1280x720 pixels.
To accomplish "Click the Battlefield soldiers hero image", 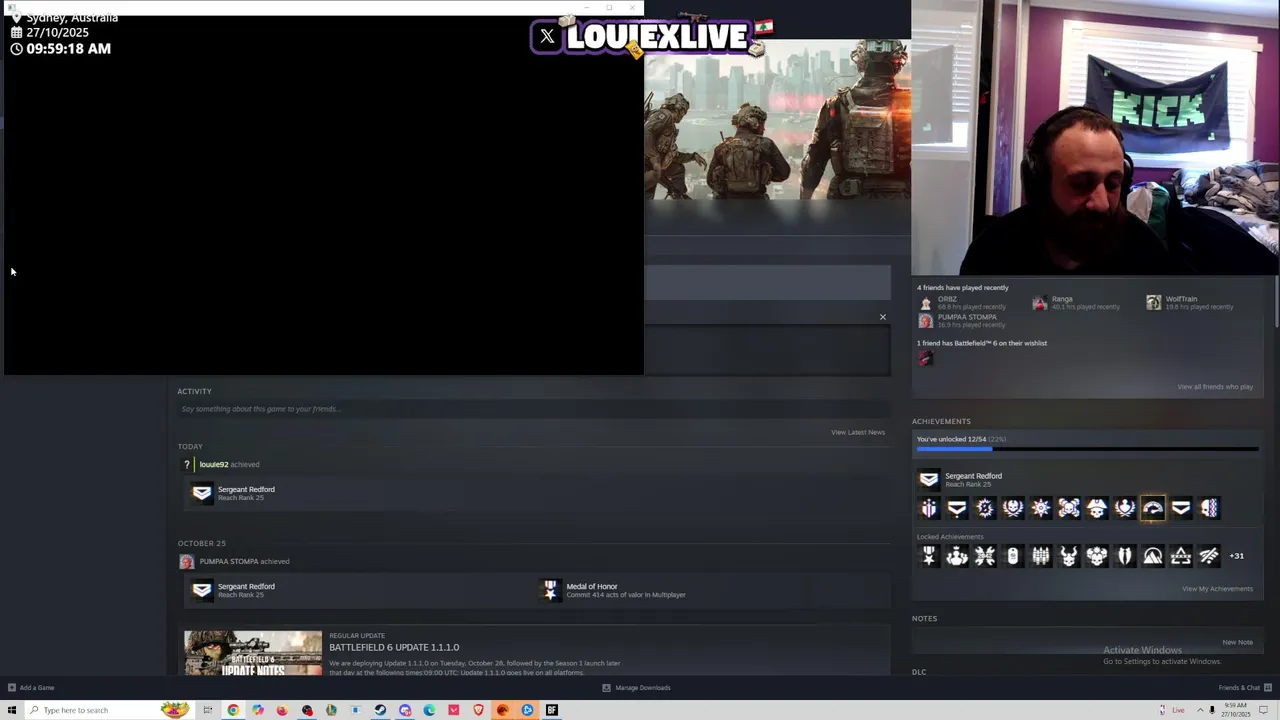I will click(x=777, y=120).
